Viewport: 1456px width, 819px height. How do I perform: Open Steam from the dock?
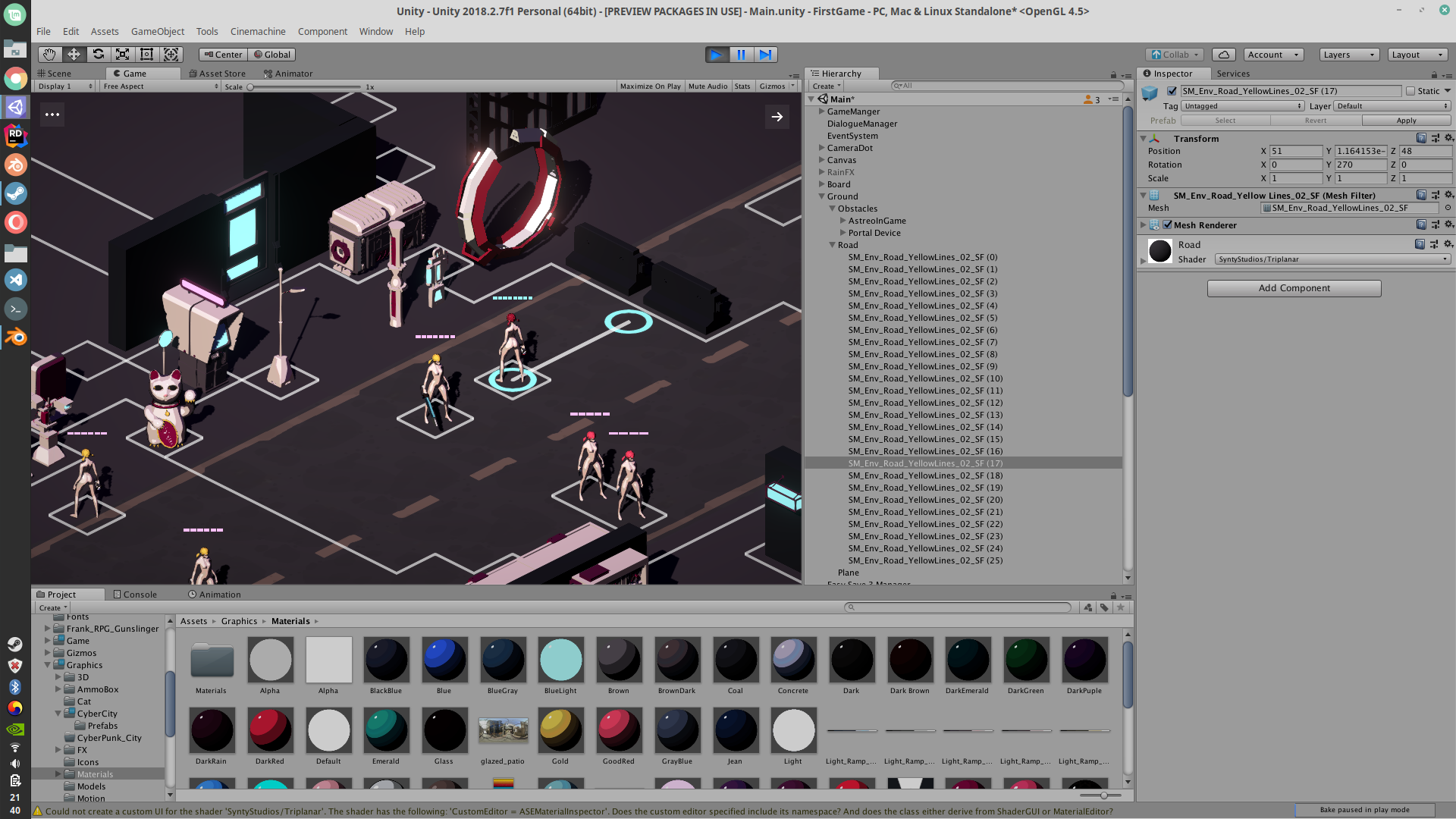15,193
